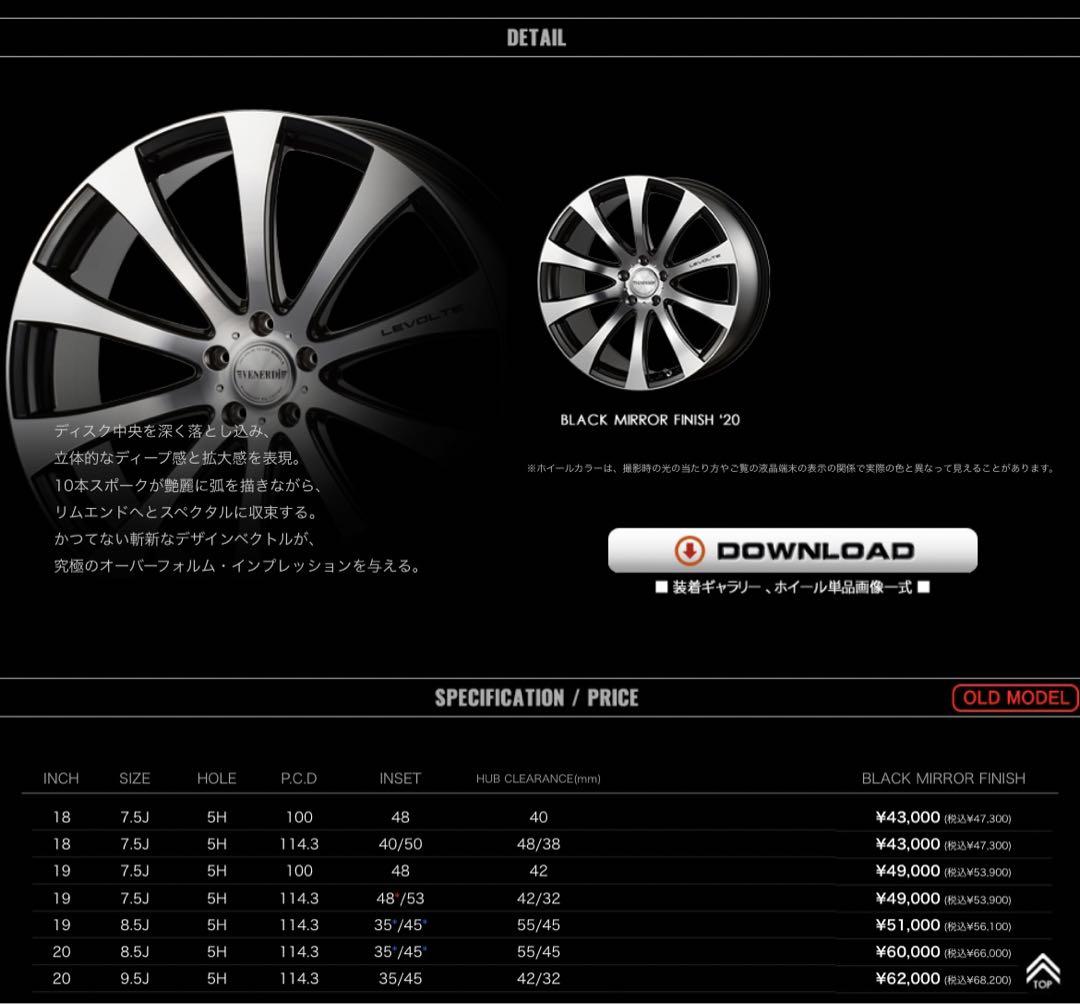Viewport: 1080px width, 1004px height.
Task: Click the SPECIFICATION / PRICE heading
Action: [x=537, y=698]
